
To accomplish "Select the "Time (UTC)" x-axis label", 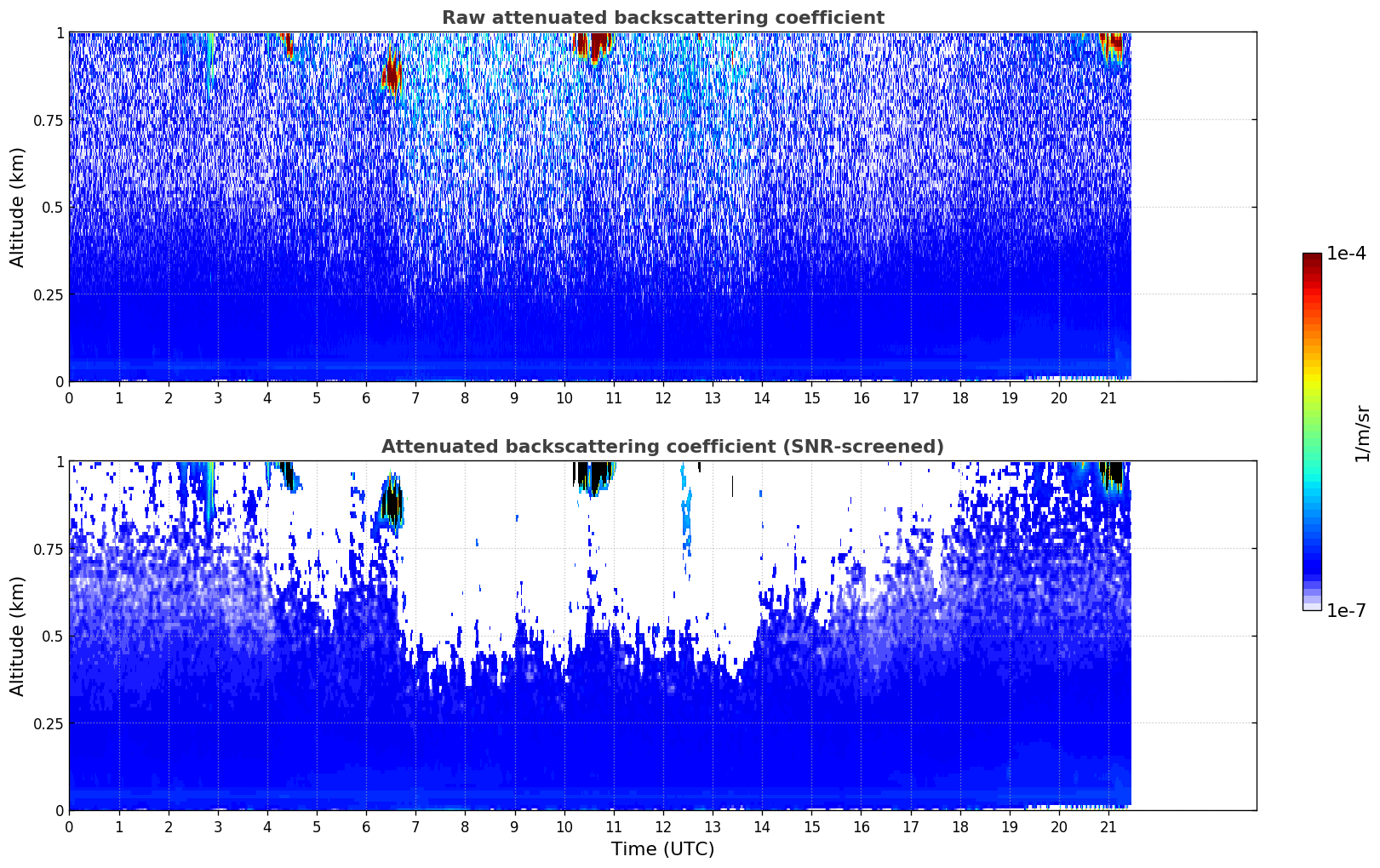I will click(x=662, y=848).
